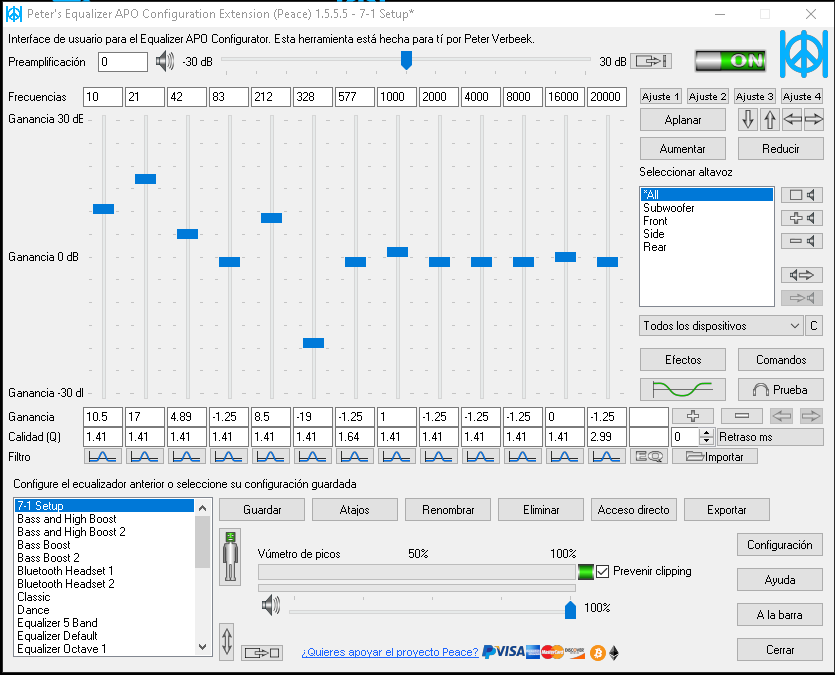Shift frequencies right using the right arrow below Ajuste 4
Screen dimensions: 835x675
pyautogui.click(x=814, y=120)
